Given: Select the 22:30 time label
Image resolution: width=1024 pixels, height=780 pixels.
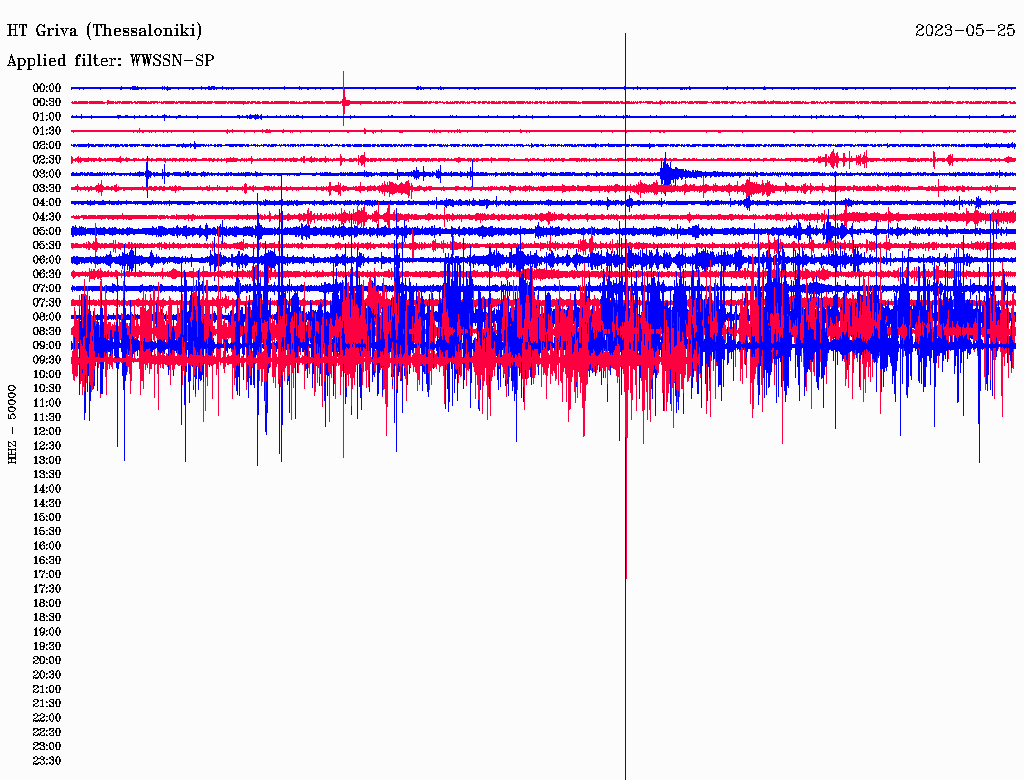Looking at the screenshot, I should 47,732.
